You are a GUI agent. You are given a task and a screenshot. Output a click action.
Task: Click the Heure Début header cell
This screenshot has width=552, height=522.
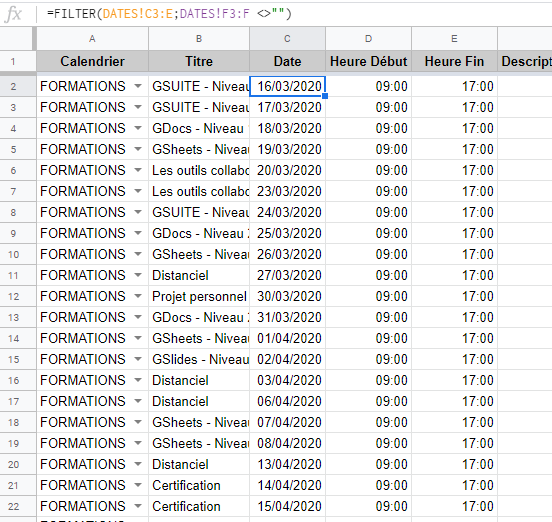[369, 61]
